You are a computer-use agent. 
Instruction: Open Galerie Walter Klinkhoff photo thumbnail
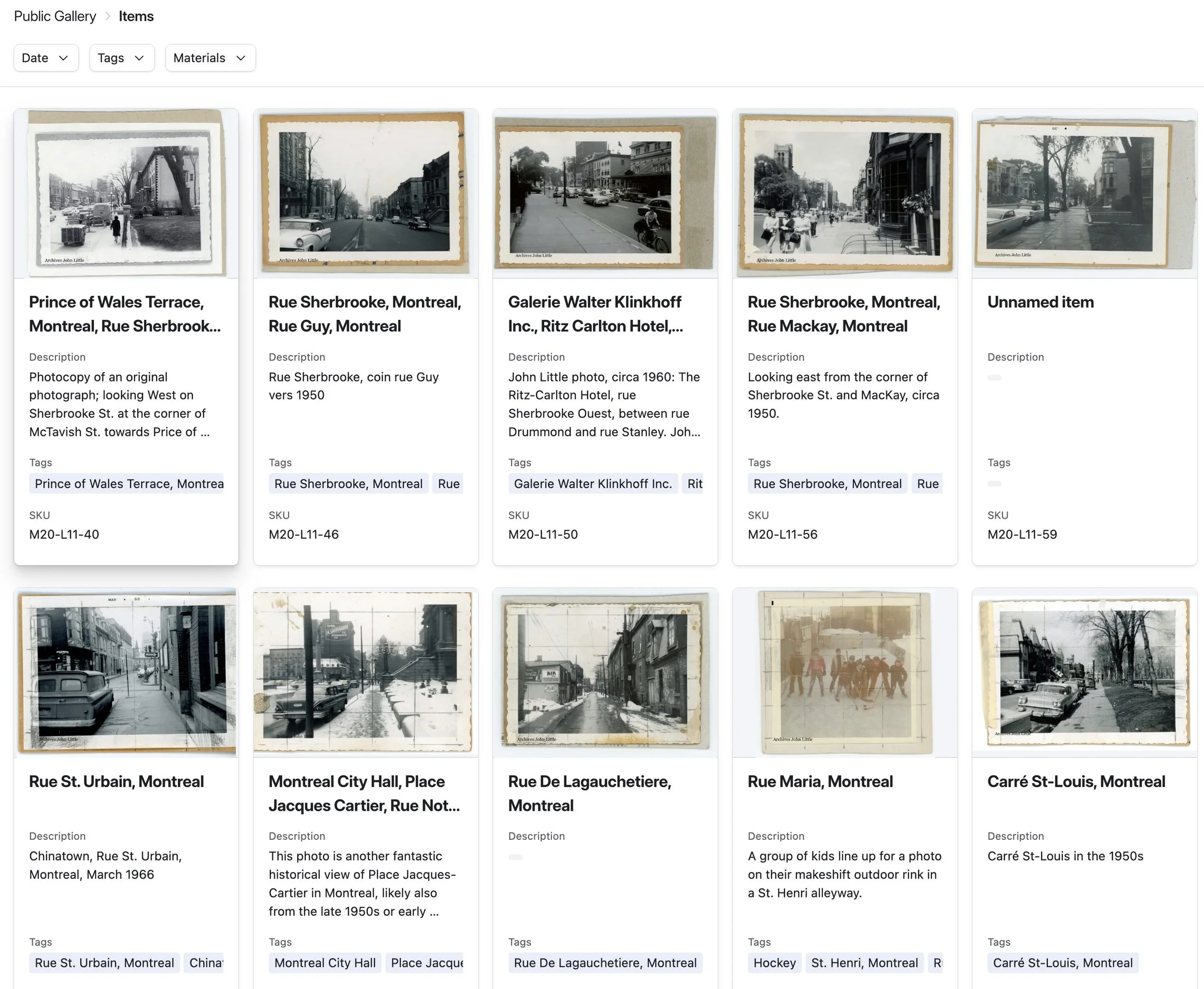click(x=605, y=194)
